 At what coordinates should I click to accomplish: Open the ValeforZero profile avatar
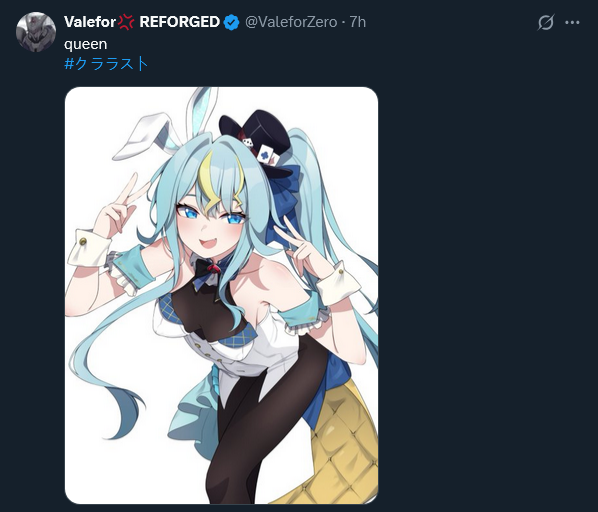[36, 32]
